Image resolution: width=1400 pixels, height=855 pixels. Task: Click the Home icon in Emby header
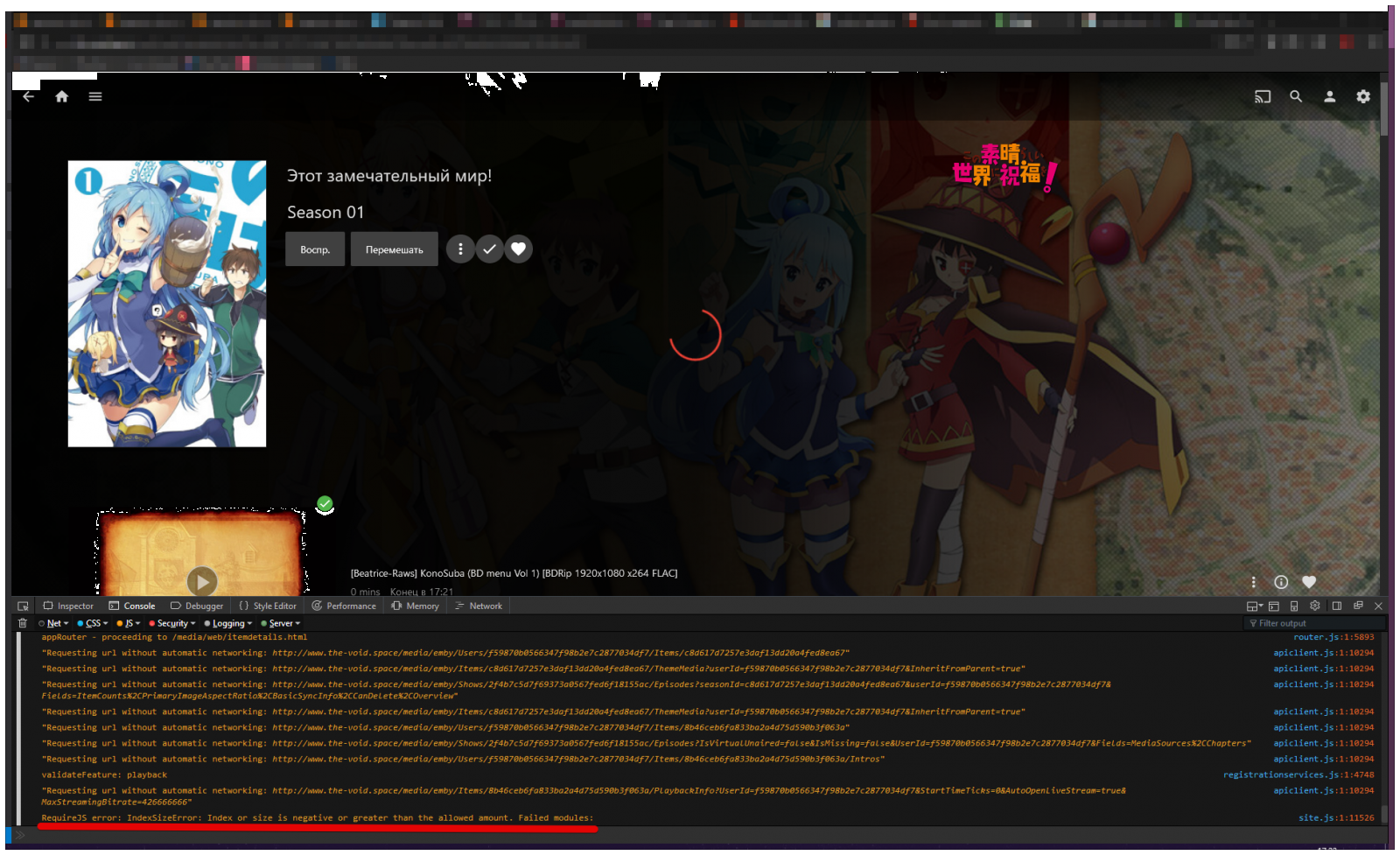click(x=61, y=96)
